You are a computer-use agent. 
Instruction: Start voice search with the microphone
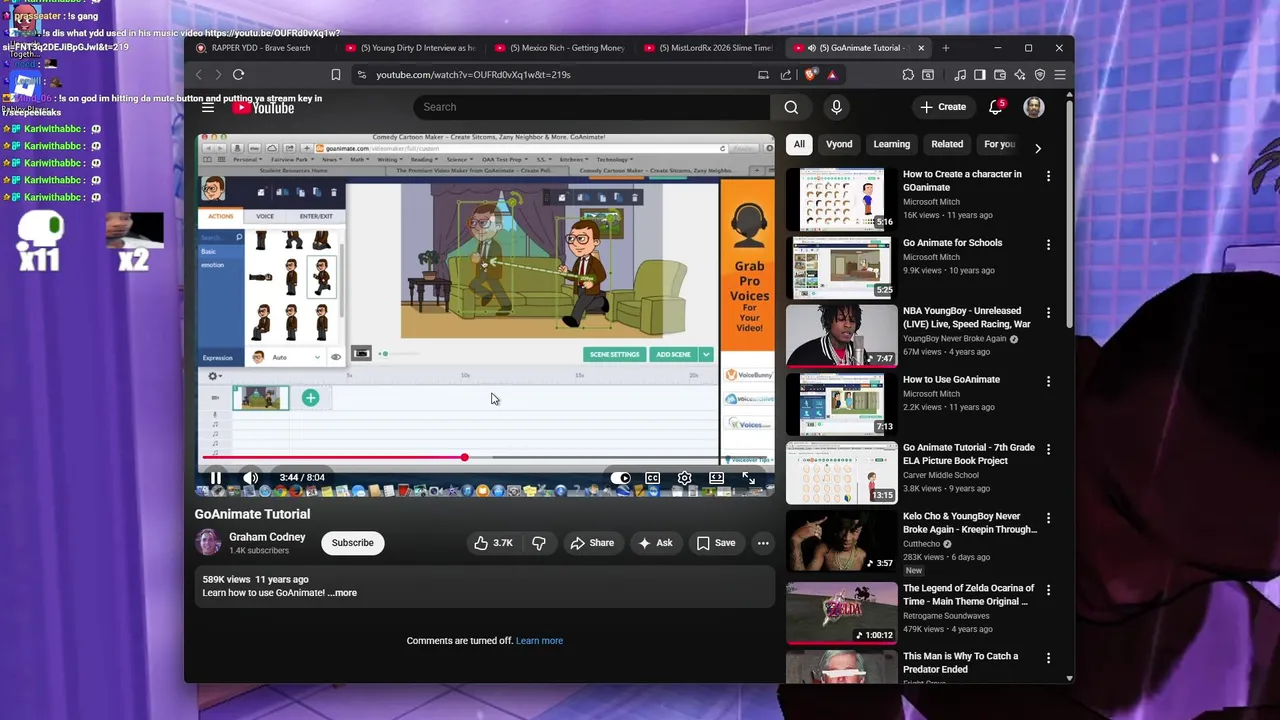click(x=836, y=107)
